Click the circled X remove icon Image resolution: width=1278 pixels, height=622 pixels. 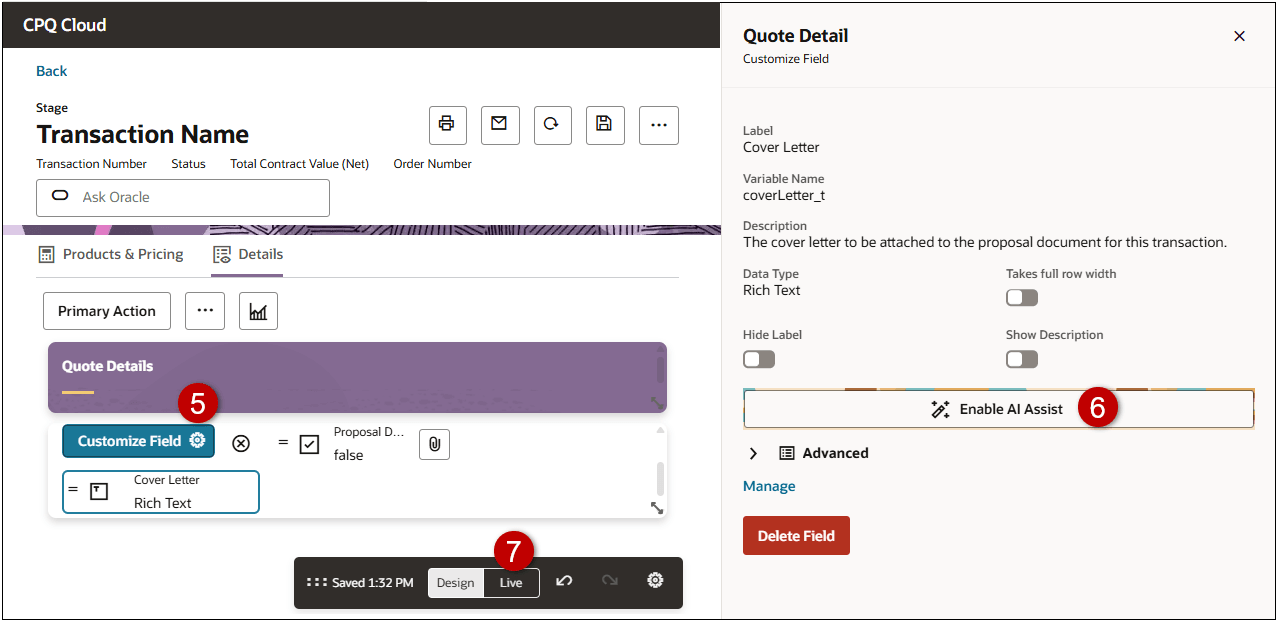[x=241, y=443]
